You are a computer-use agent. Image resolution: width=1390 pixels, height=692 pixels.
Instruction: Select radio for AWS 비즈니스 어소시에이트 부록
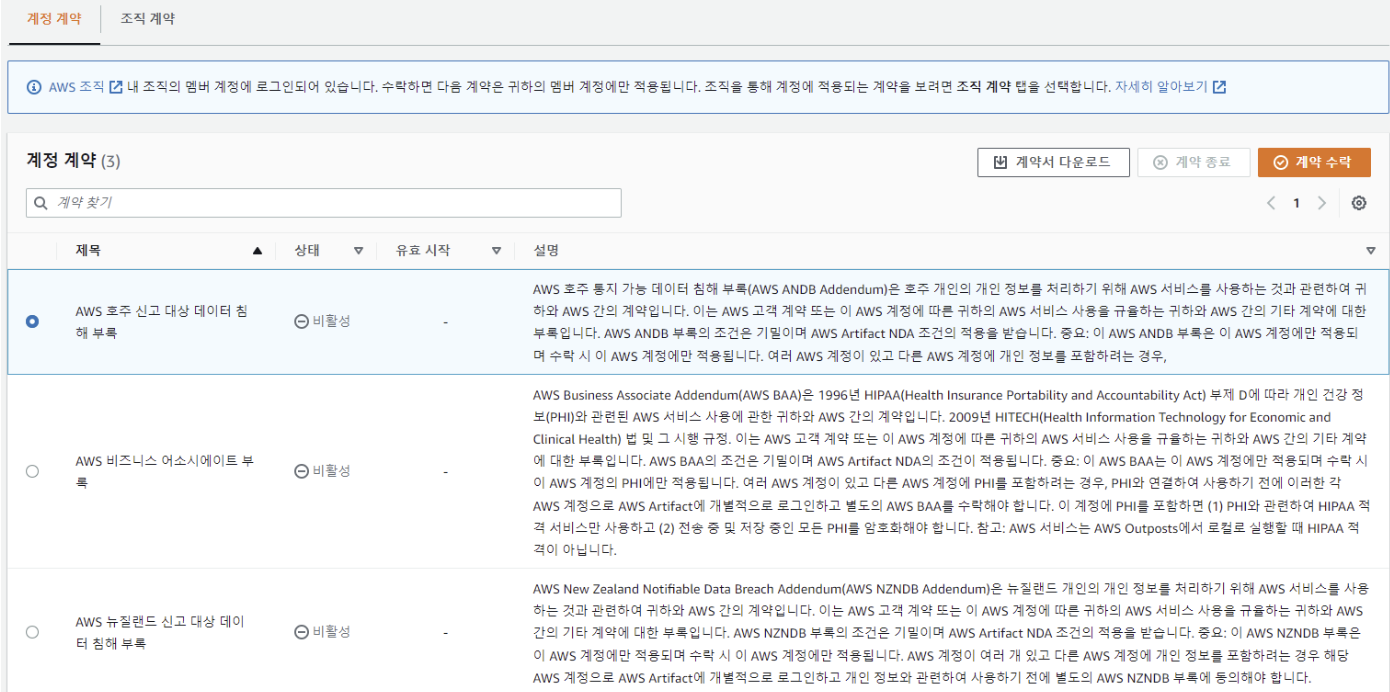coord(33,471)
